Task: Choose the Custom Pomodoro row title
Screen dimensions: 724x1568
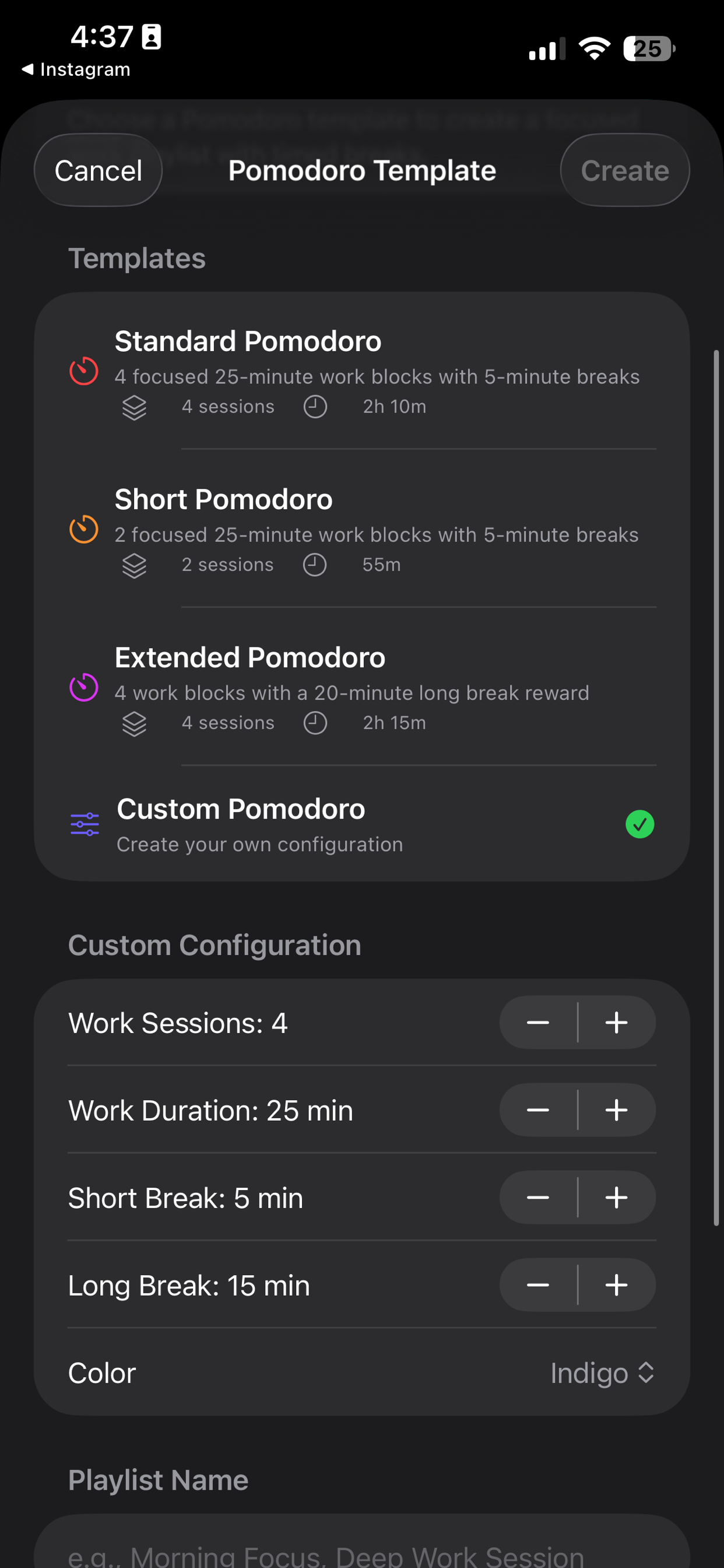Action: (241, 809)
